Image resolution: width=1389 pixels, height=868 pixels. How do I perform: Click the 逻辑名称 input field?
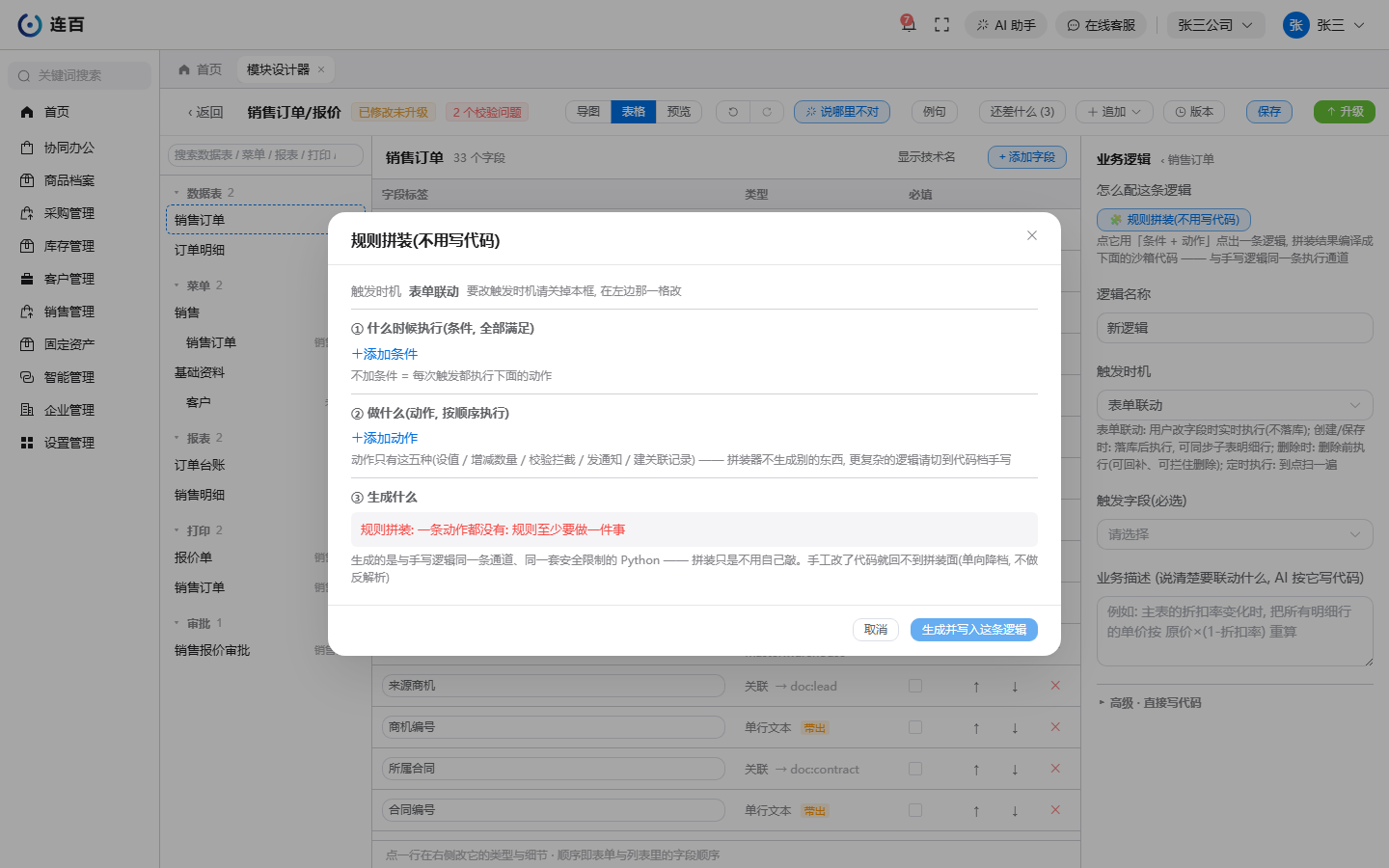(x=1235, y=328)
